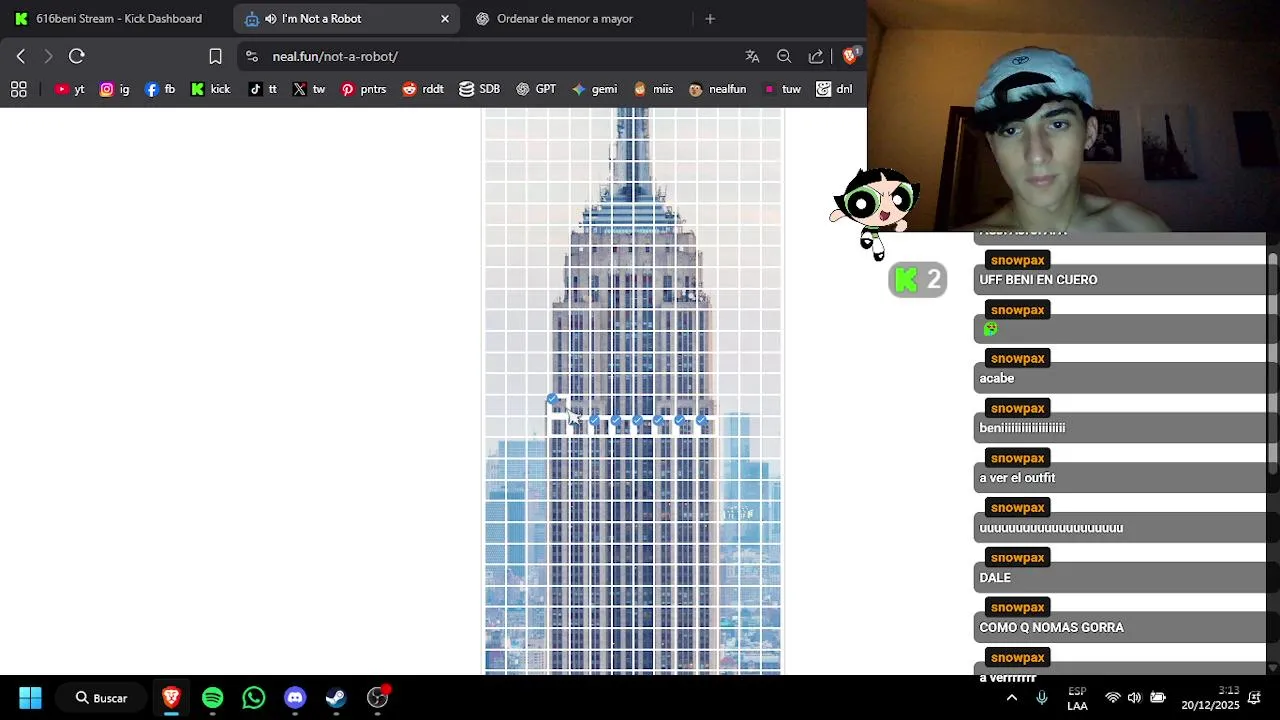
Task: Open the nealfun bookmark
Action: point(717,89)
